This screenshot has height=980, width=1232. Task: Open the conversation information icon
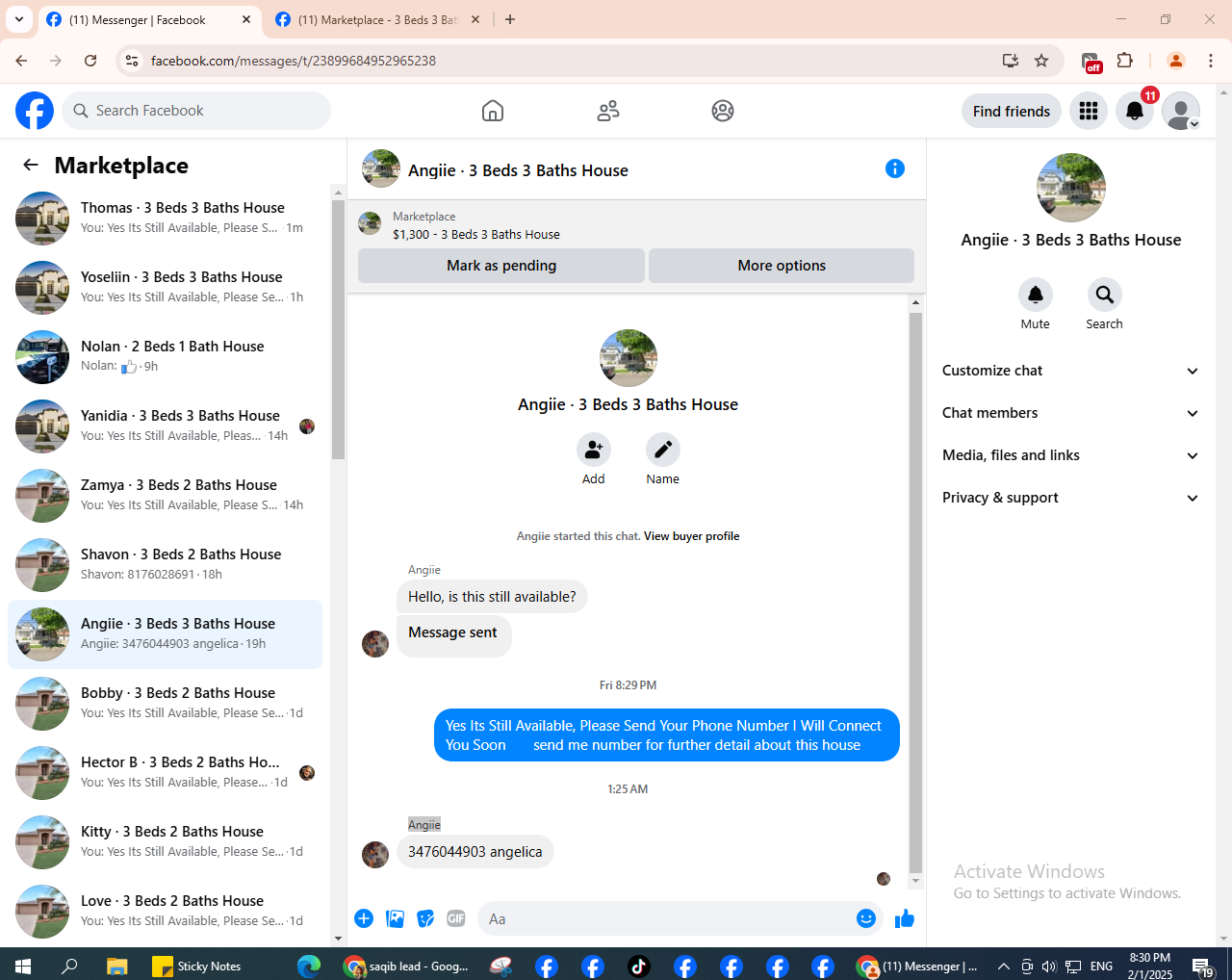coord(895,168)
